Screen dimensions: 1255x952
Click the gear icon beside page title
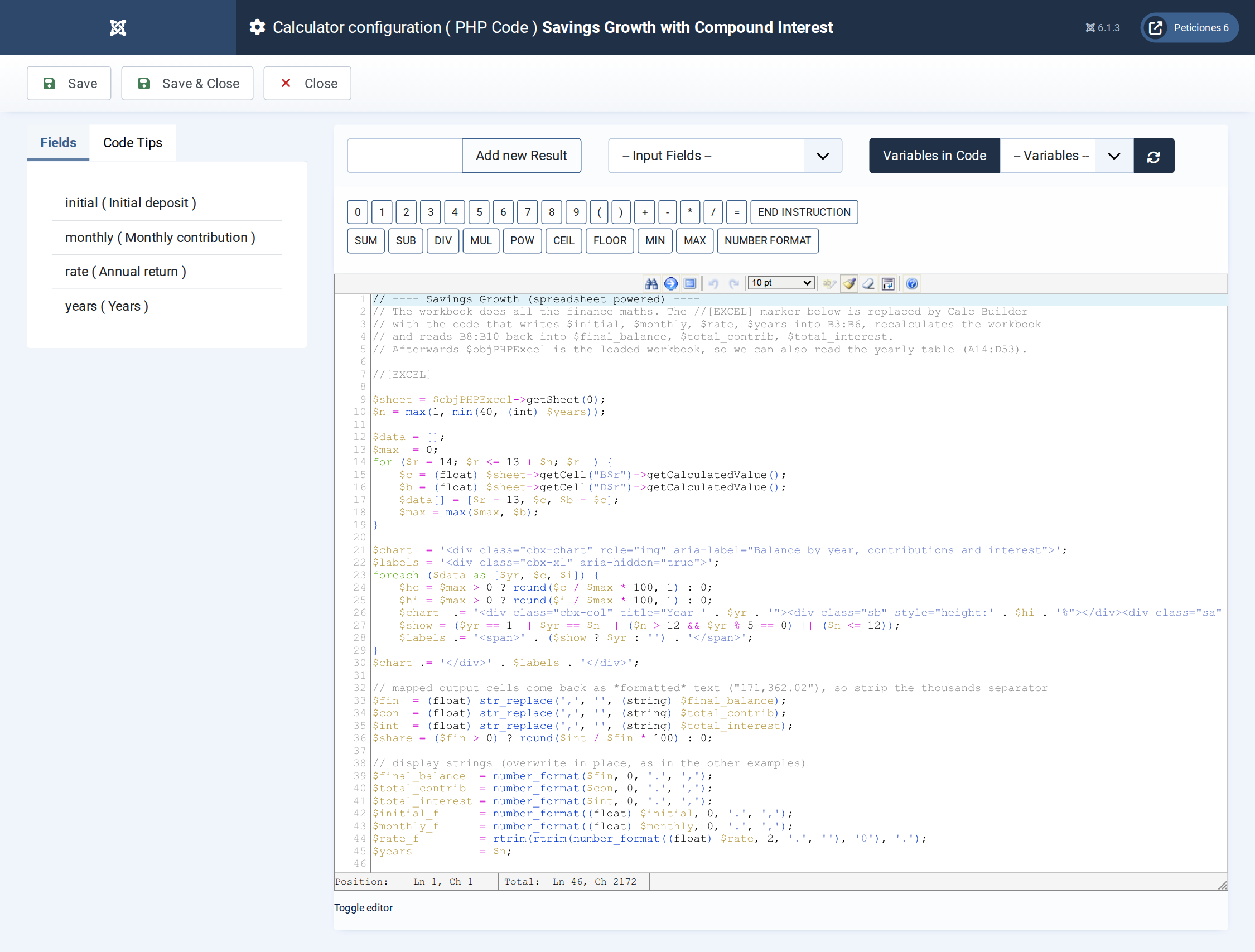[258, 27]
